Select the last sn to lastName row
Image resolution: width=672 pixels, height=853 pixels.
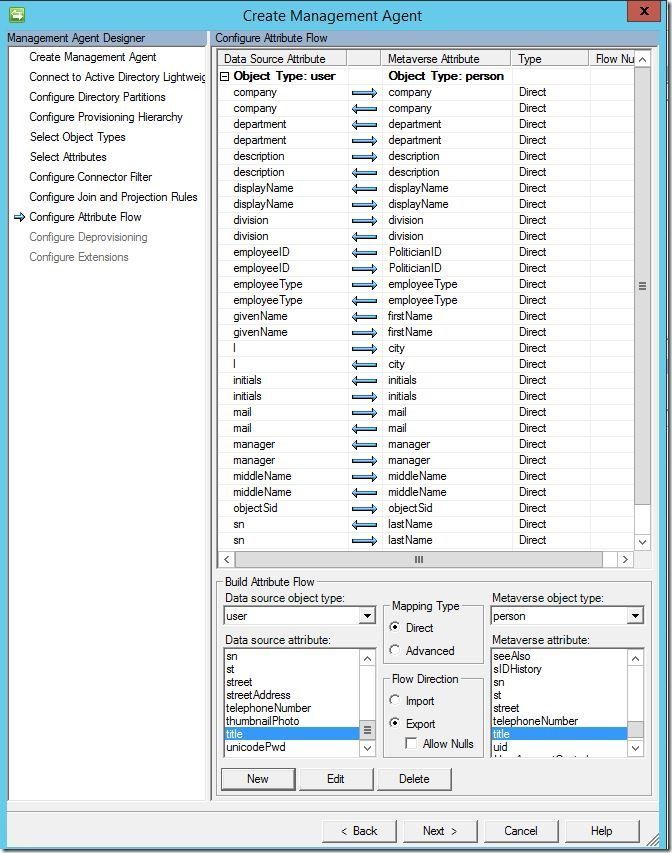coord(426,540)
